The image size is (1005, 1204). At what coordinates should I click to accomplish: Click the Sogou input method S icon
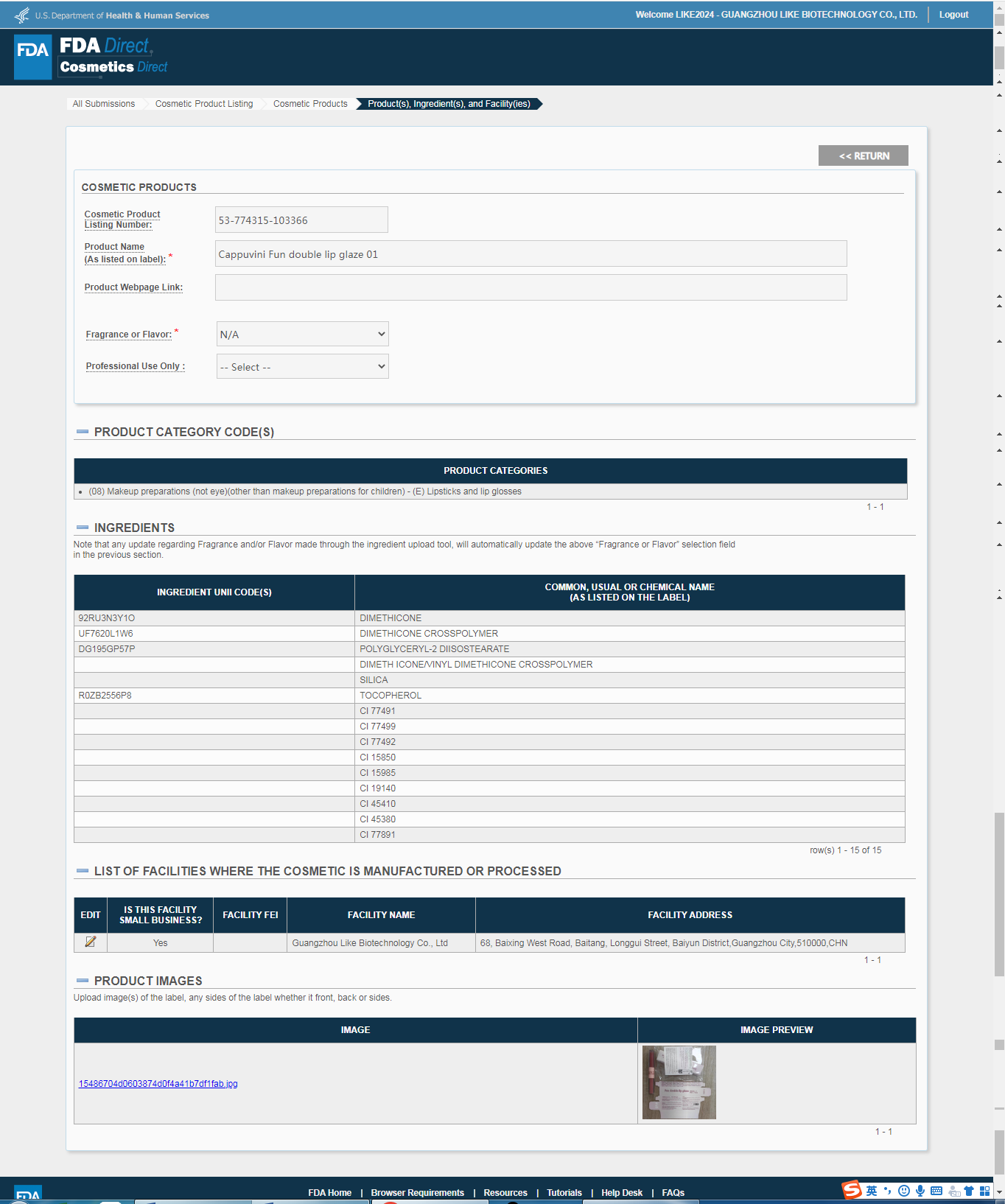(852, 1190)
